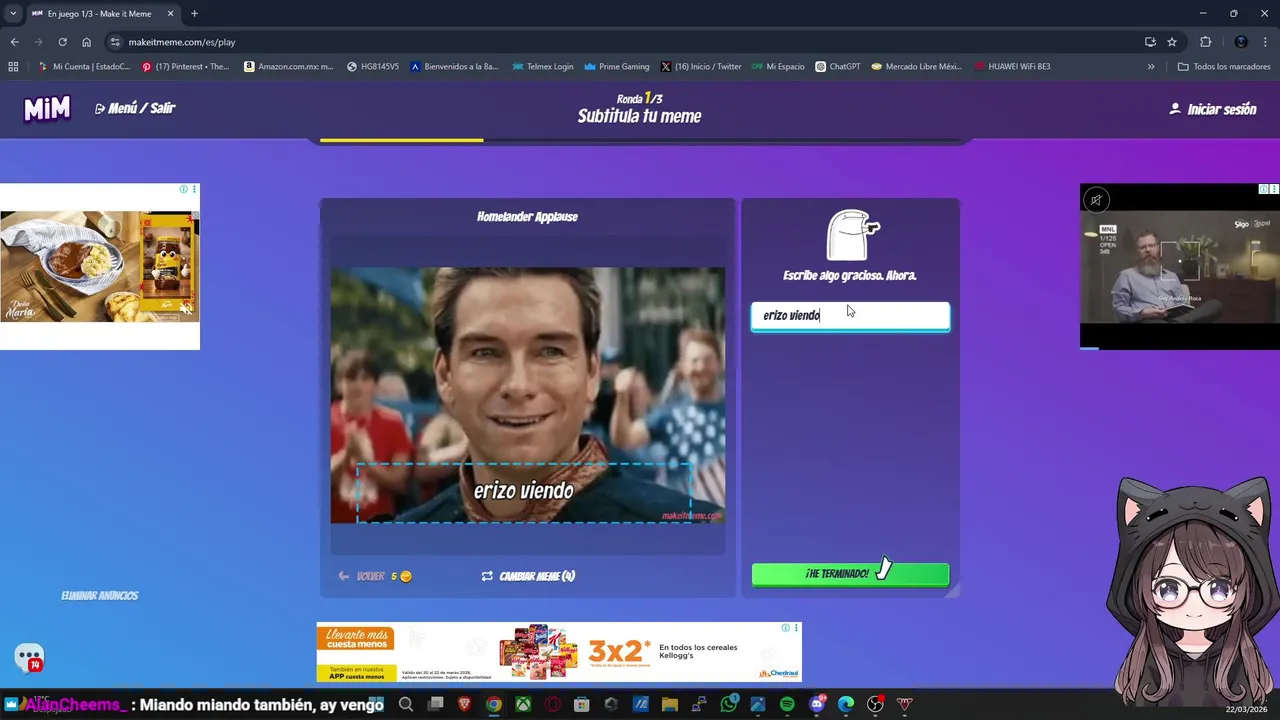Open 'Bienvenidos a la Ba...' bookmark
Viewport: 1280px width, 720px height.
coord(454,67)
